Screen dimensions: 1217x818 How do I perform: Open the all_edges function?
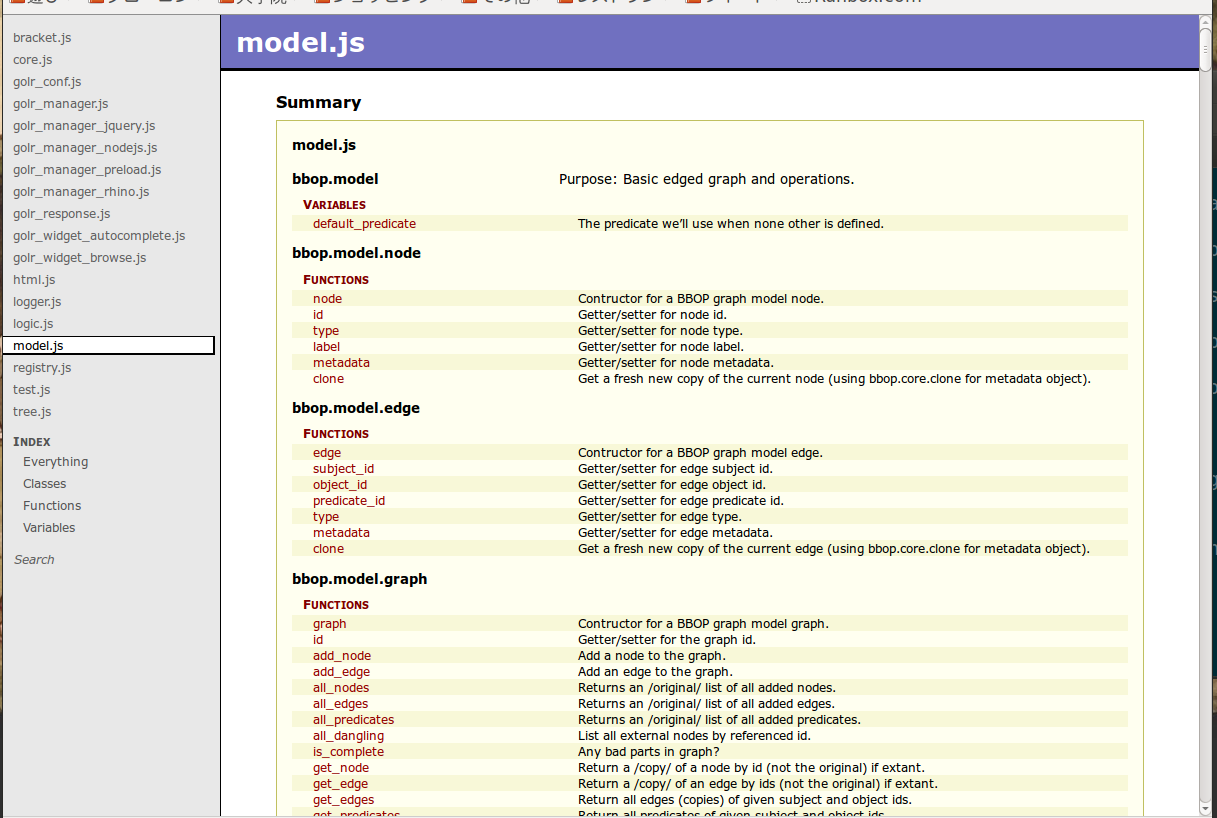[x=341, y=704]
